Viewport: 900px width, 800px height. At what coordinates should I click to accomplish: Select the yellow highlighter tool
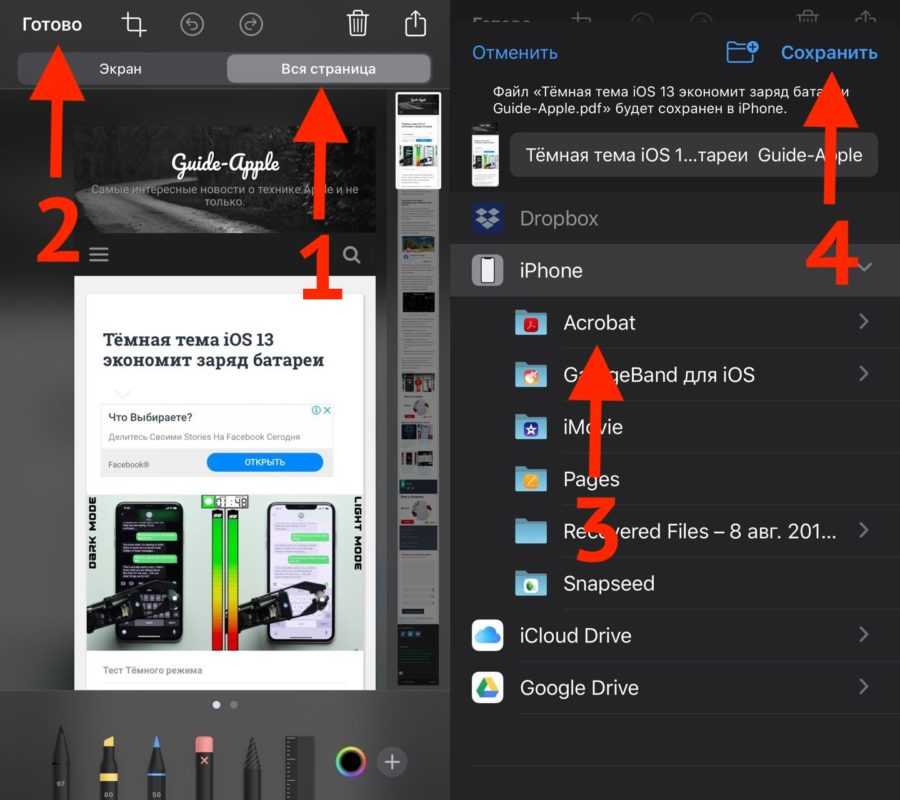[x=108, y=766]
